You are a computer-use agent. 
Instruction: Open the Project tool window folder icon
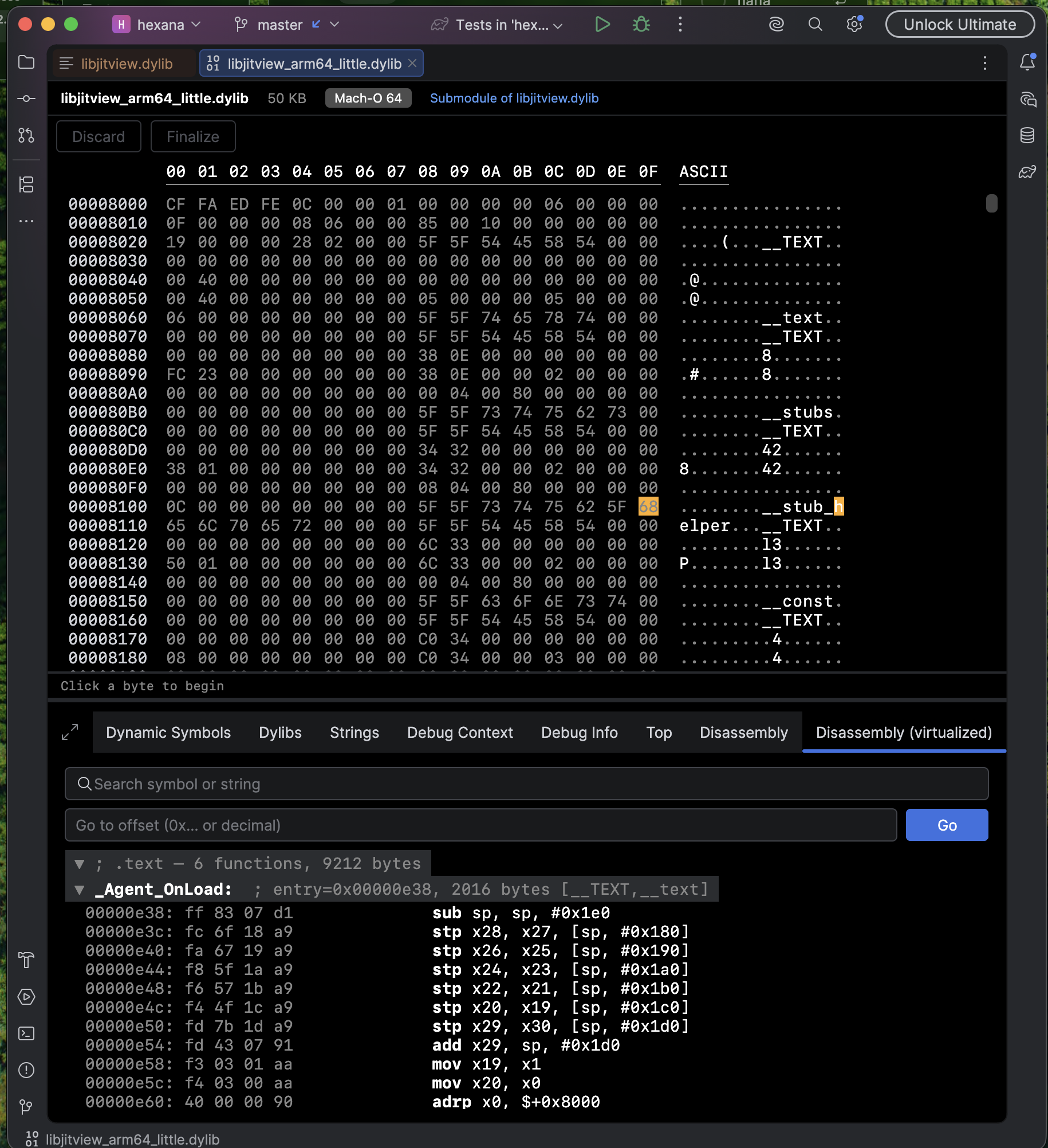tap(26, 62)
